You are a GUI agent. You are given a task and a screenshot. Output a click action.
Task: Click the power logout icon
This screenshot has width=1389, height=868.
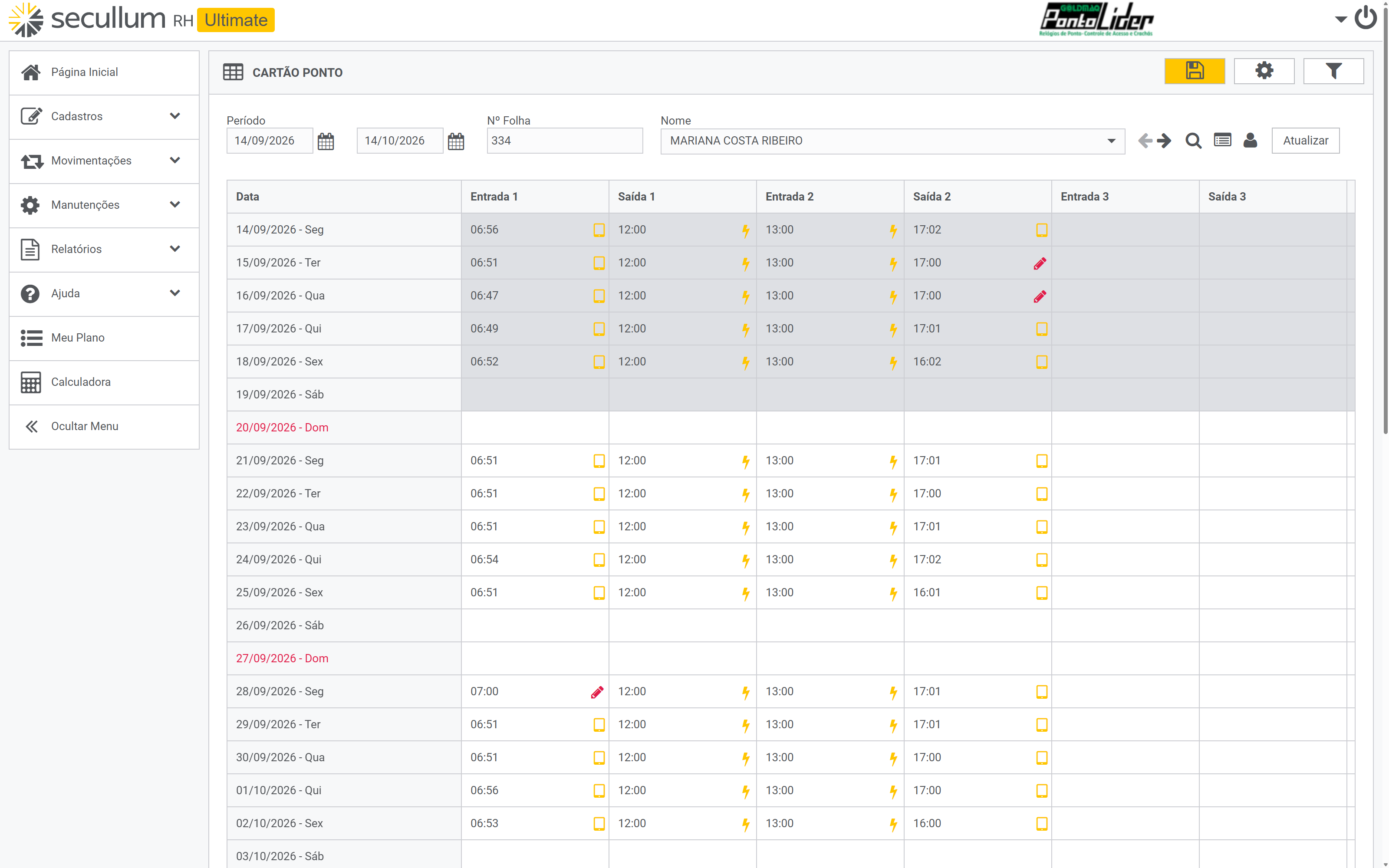click(x=1366, y=18)
